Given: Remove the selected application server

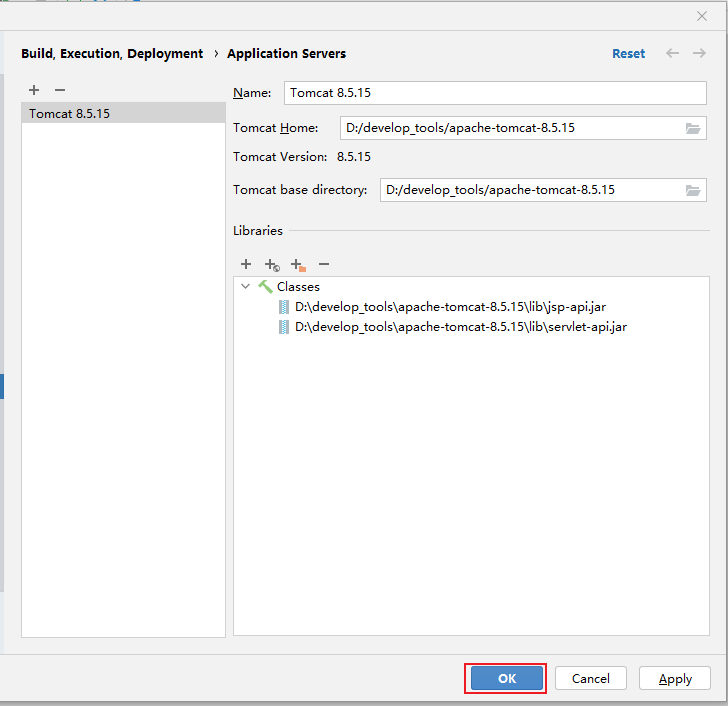Looking at the screenshot, I should [x=60, y=90].
